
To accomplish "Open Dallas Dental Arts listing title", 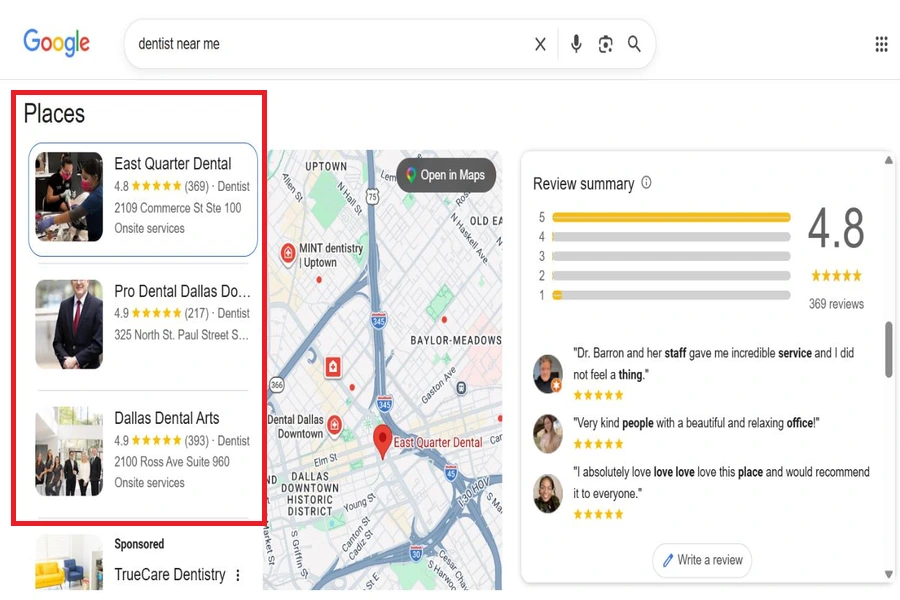I will (x=166, y=418).
